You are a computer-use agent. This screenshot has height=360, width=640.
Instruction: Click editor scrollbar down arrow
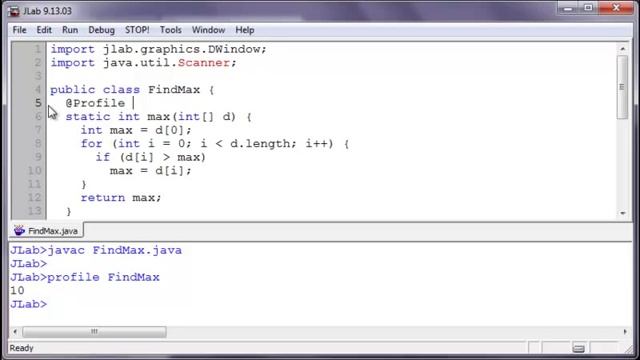[622, 213]
